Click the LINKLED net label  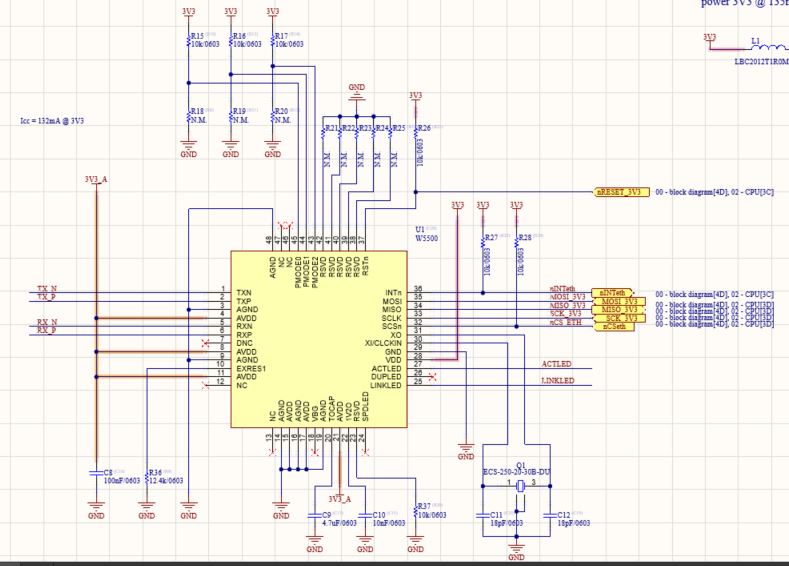pyautogui.click(x=558, y=380)
